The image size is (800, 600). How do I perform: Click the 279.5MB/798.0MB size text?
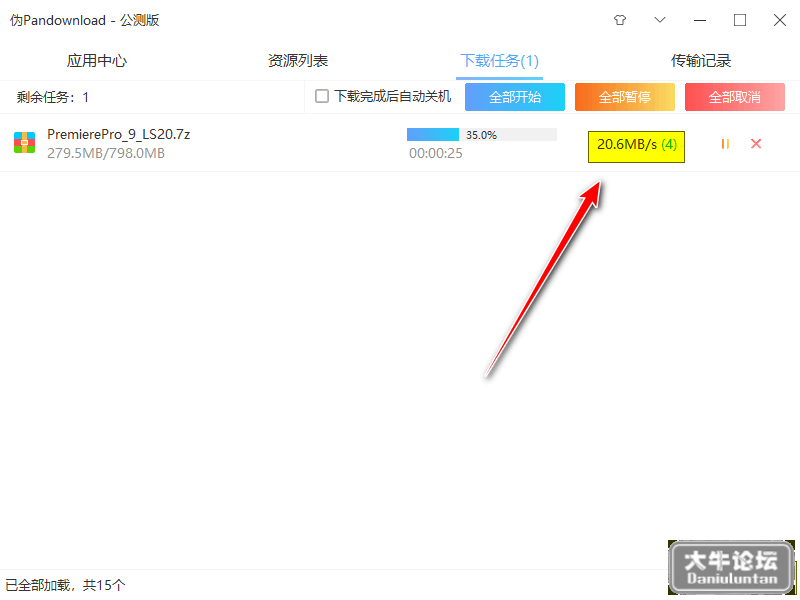[x=106, y=153]
